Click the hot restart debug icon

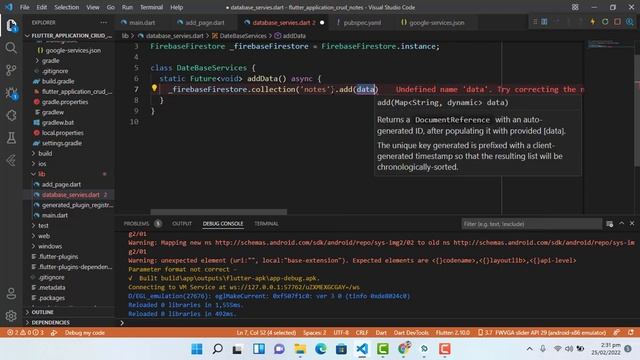point(605,22)
